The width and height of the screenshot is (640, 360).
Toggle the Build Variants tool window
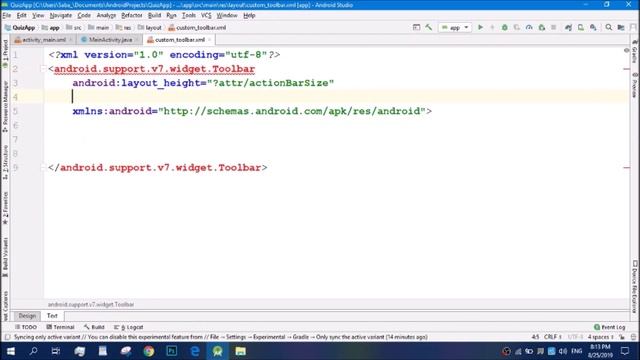point(5,258)
